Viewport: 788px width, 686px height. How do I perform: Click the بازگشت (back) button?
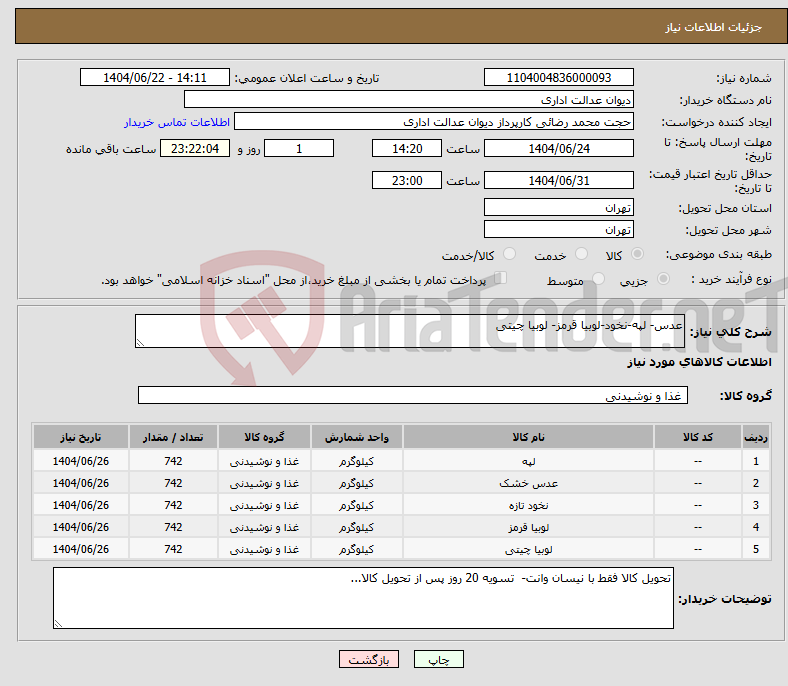point(369,659)
